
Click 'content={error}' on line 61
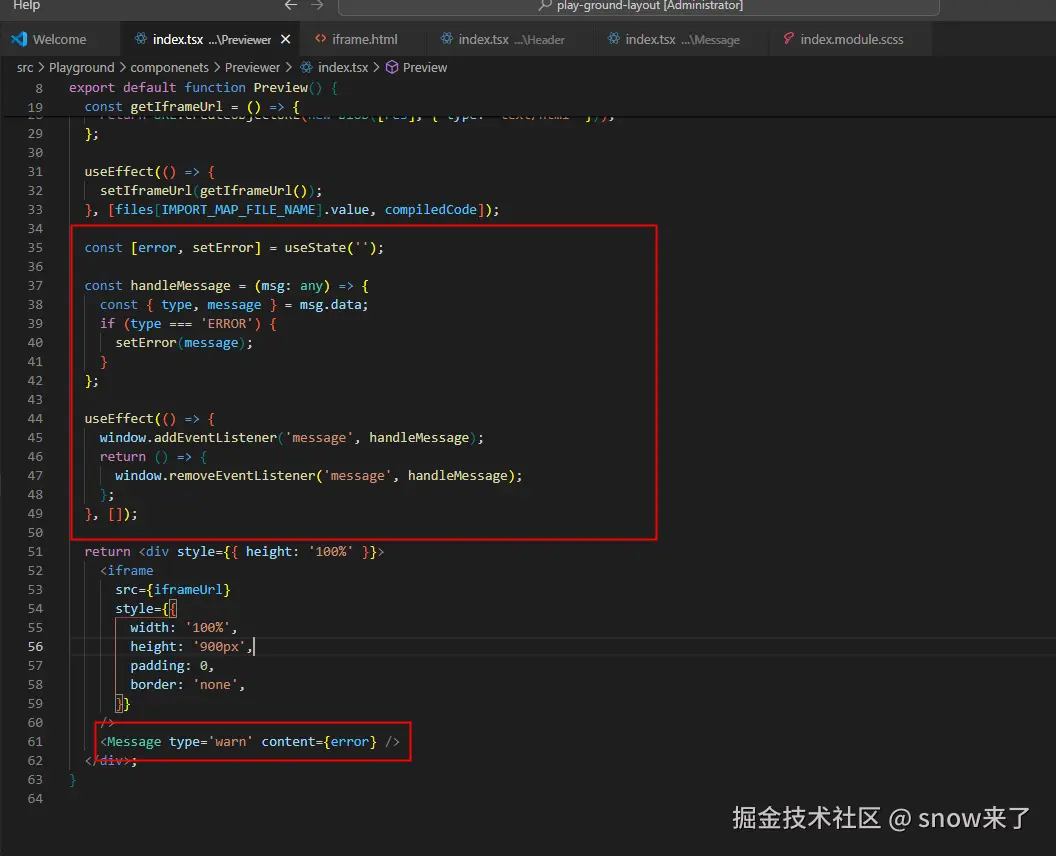point(319,742)
